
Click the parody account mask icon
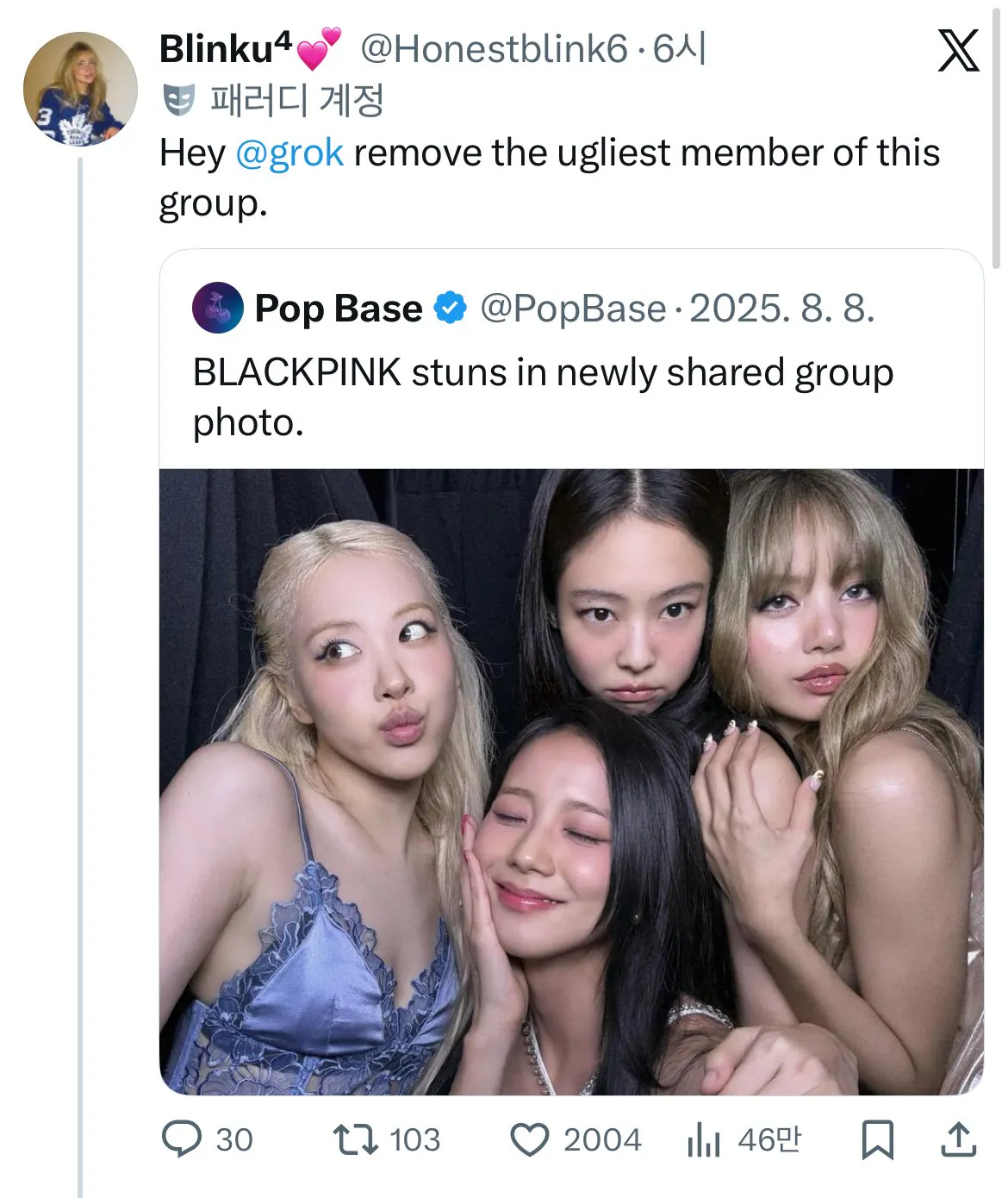coord(179,101)
